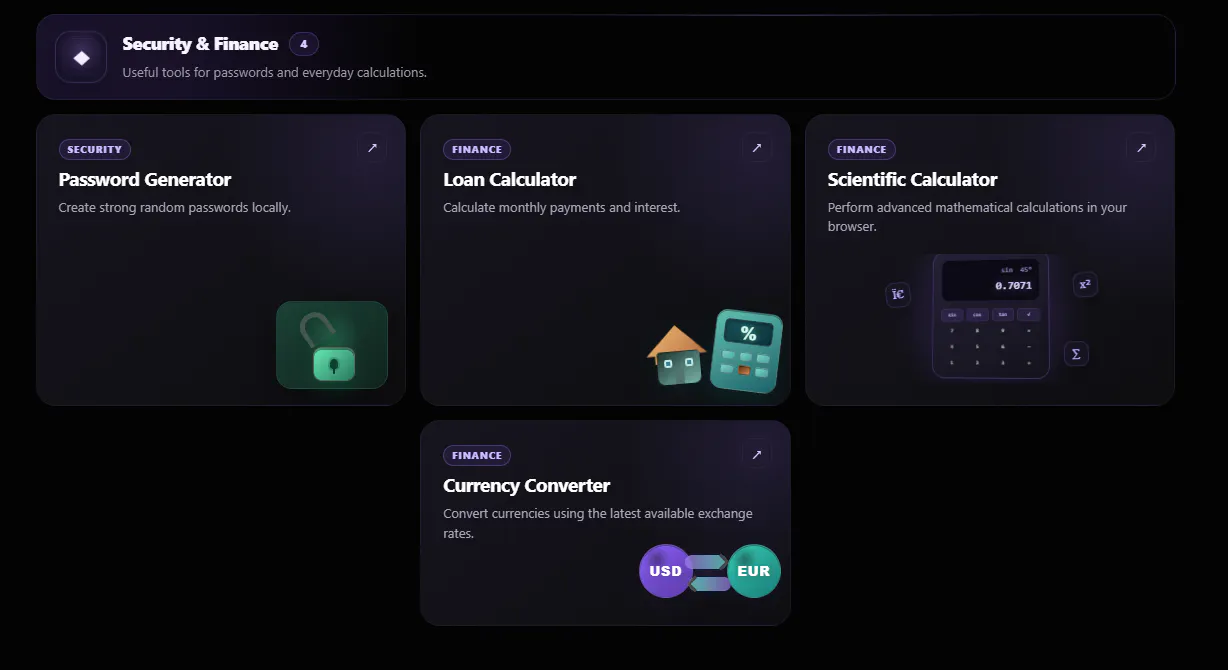Click the Loan Calculator card's arrow icon
Image resolution: width=1228 pixels, height=670 pixels.
point(756,148)
